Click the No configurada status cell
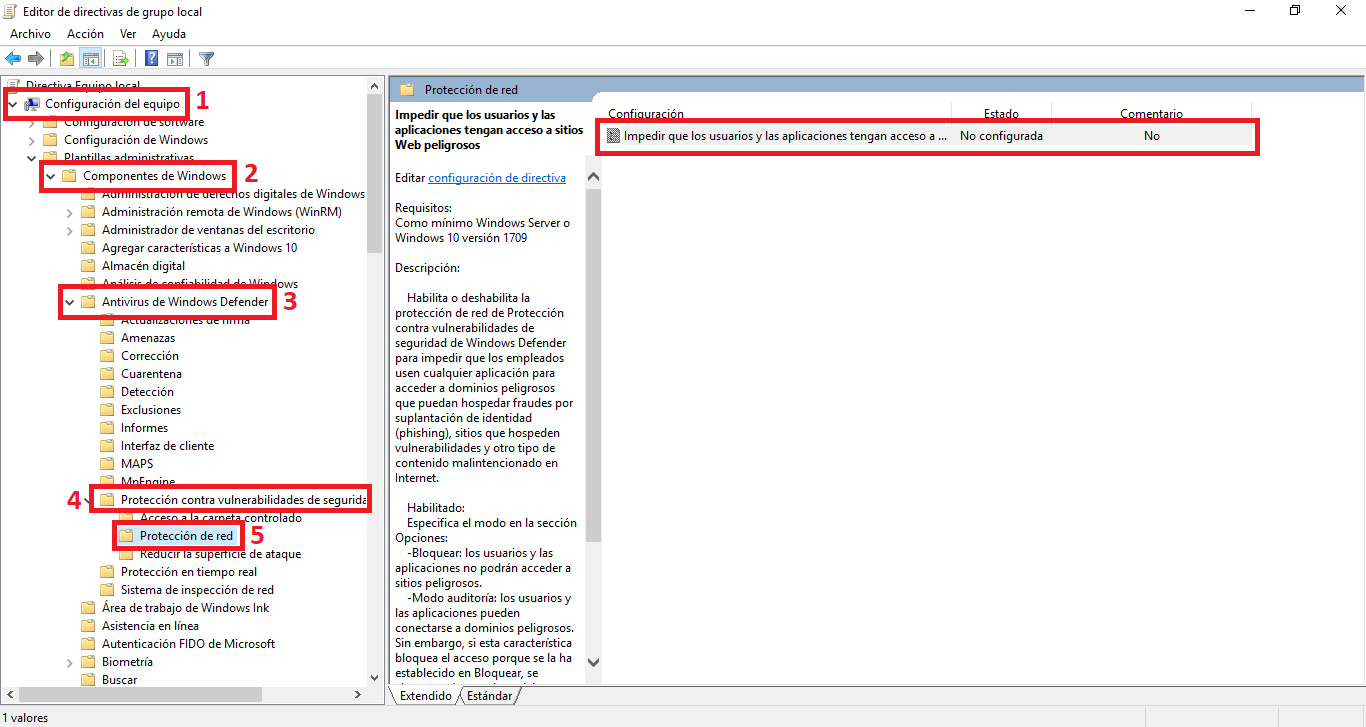This screenshot has width=1366, height=727. click(x=1001, y=136)
